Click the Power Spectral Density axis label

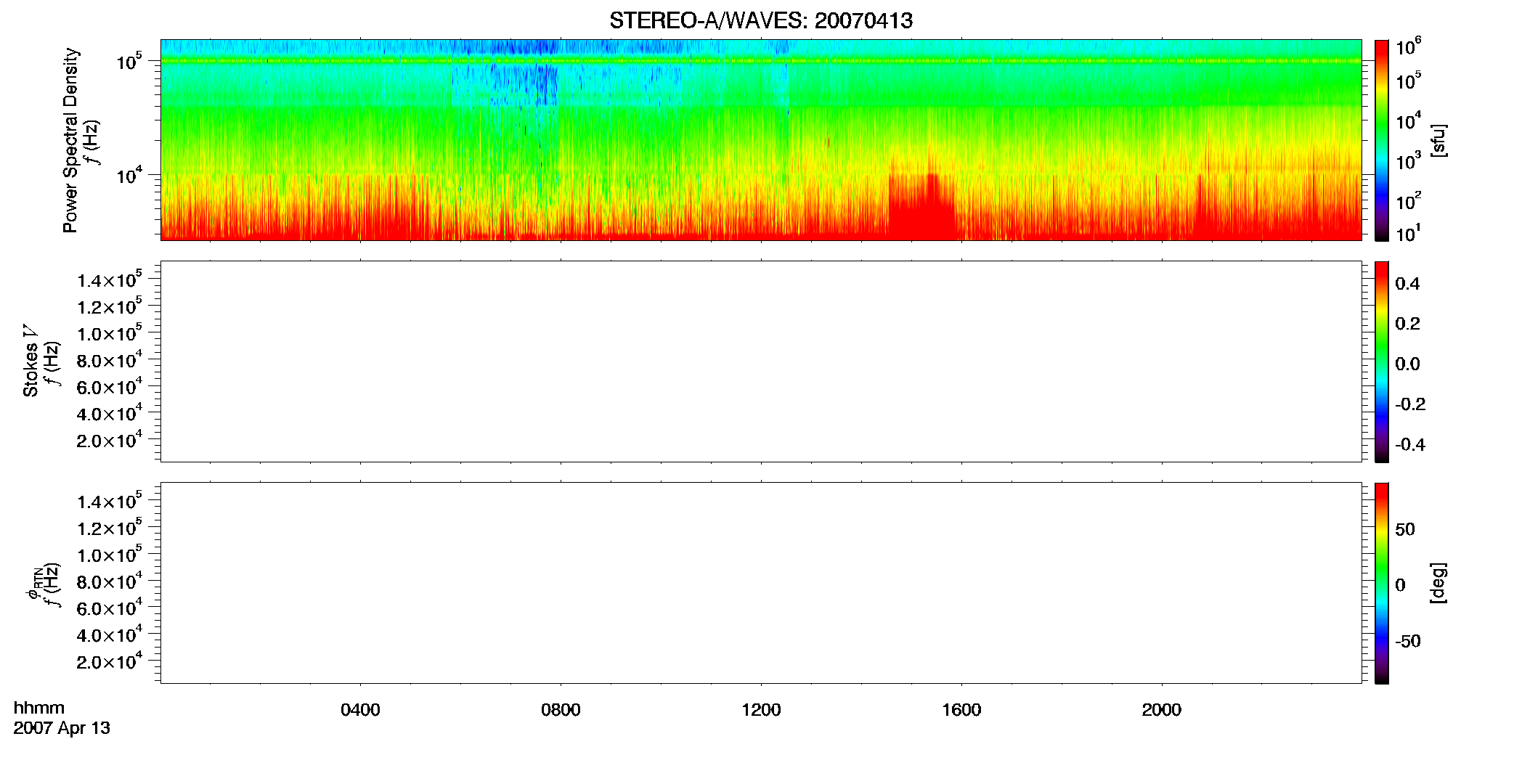(70, 140)
